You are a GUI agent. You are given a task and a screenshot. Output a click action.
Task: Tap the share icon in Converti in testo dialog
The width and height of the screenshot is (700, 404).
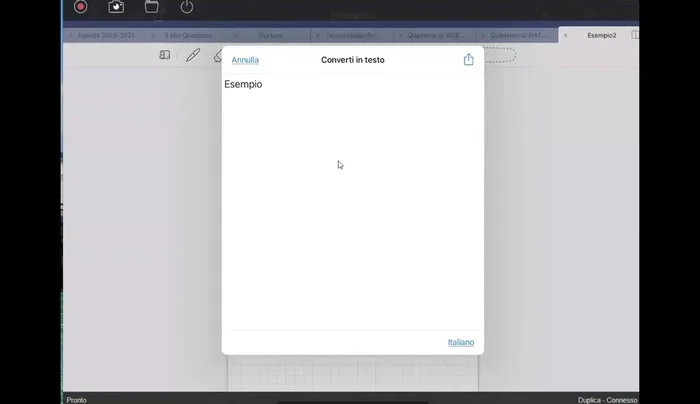(468, 60)
